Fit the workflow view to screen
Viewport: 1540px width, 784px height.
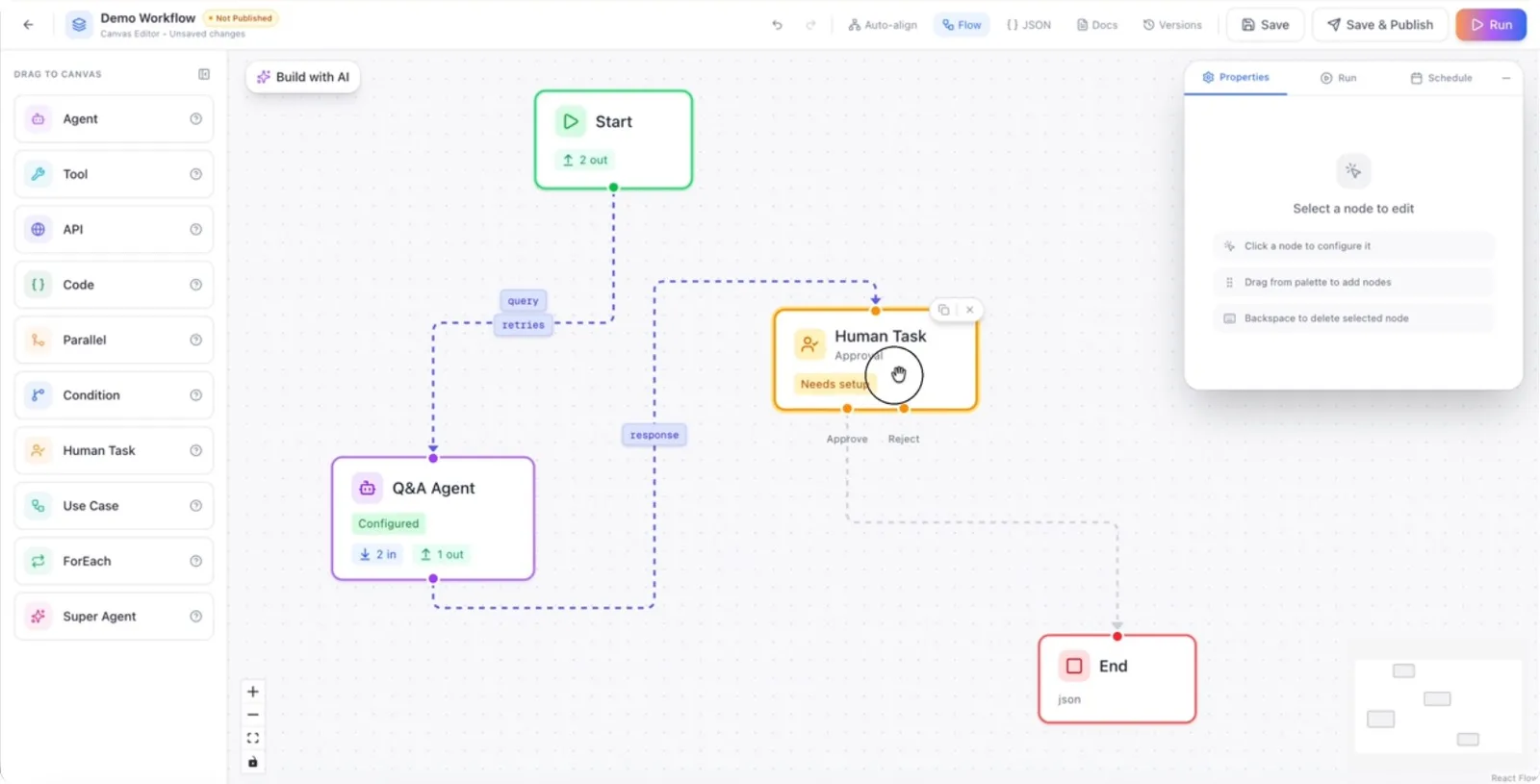tap(253, 738)
